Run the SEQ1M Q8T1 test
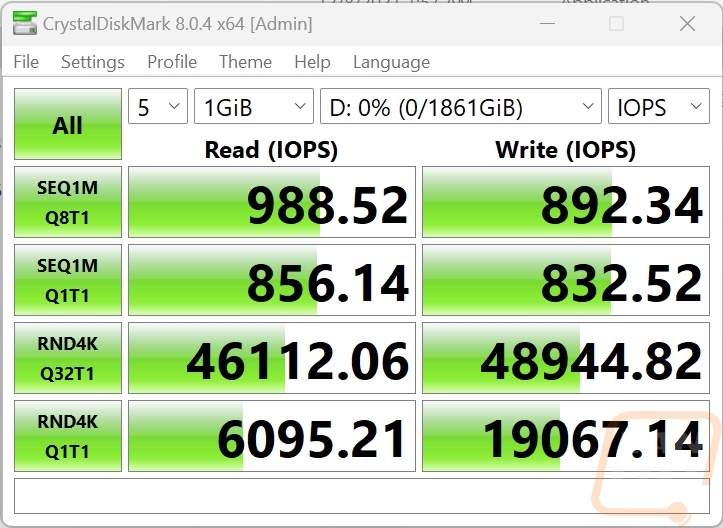This screenshot has width=723, height=528. (x=68, y=202)
